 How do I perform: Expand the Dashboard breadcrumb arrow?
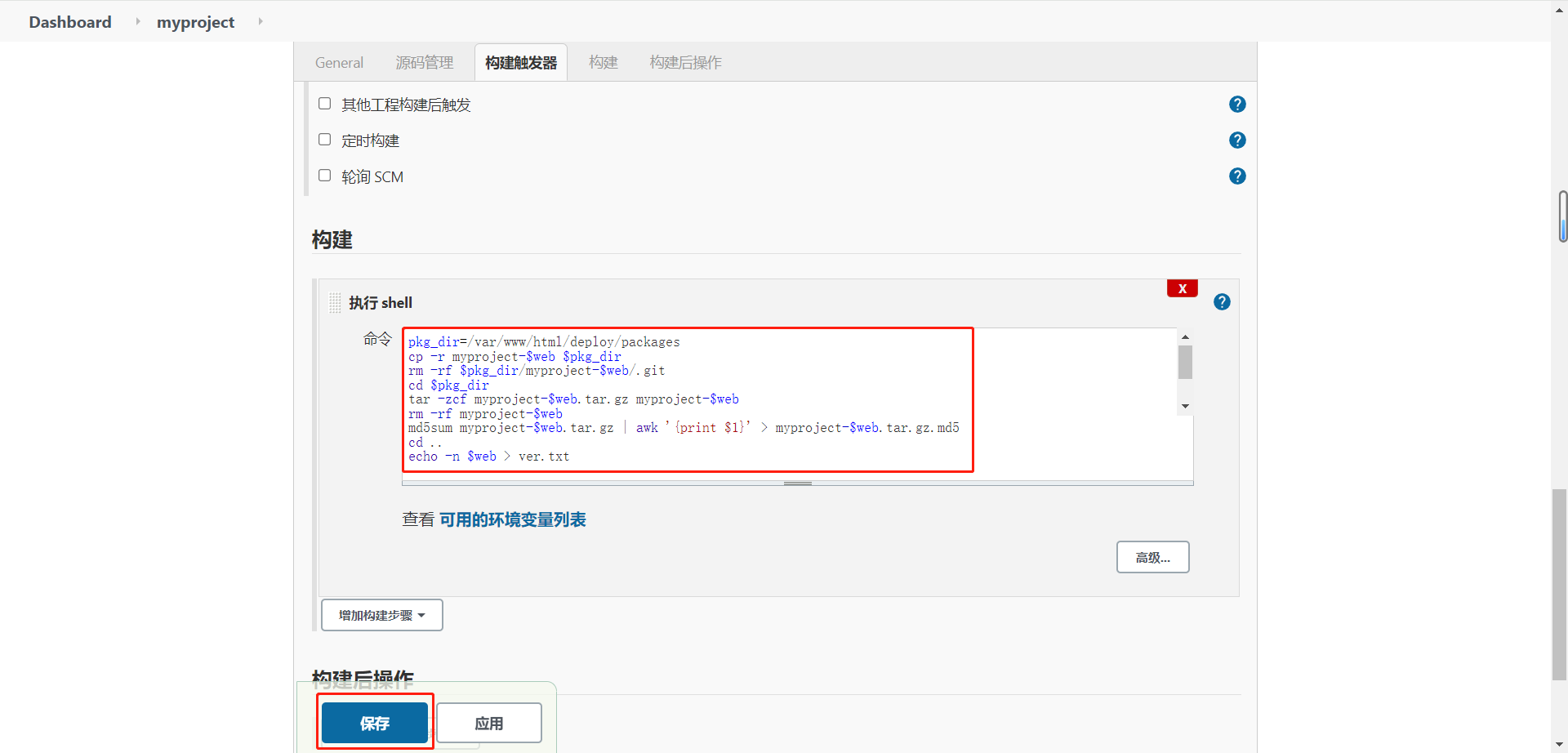point(137,21)
